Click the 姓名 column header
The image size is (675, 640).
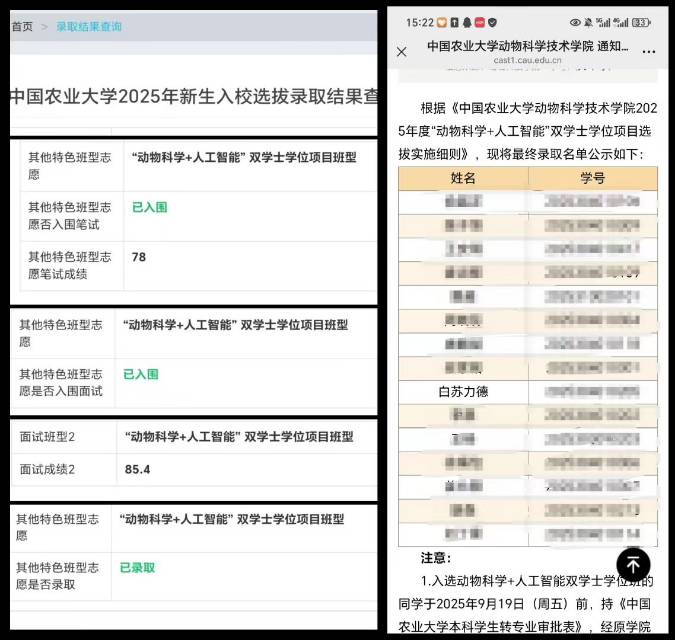(x=463, y=178)
